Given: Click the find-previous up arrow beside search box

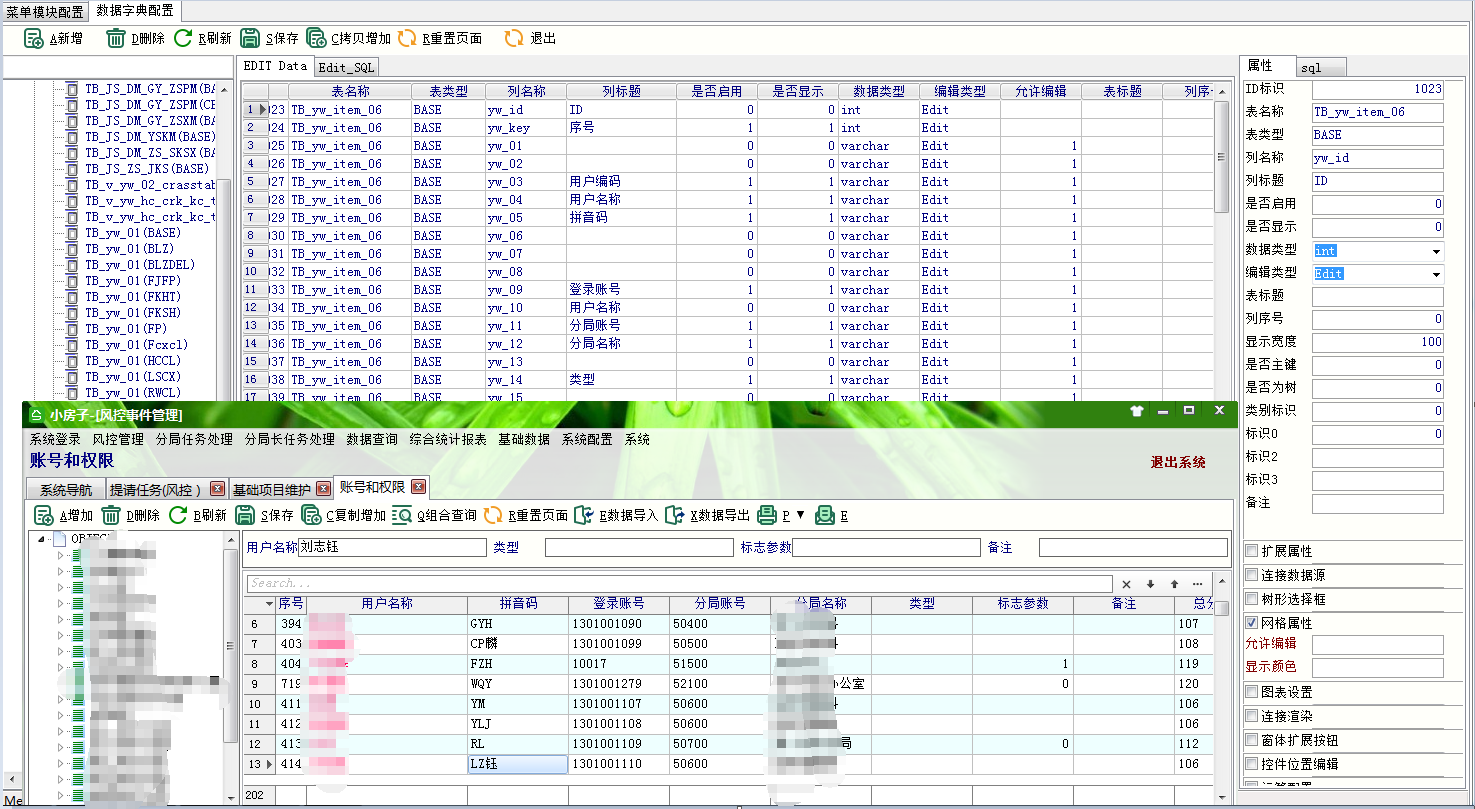Looking at the screenshot, I should (x=1174, y=584).
